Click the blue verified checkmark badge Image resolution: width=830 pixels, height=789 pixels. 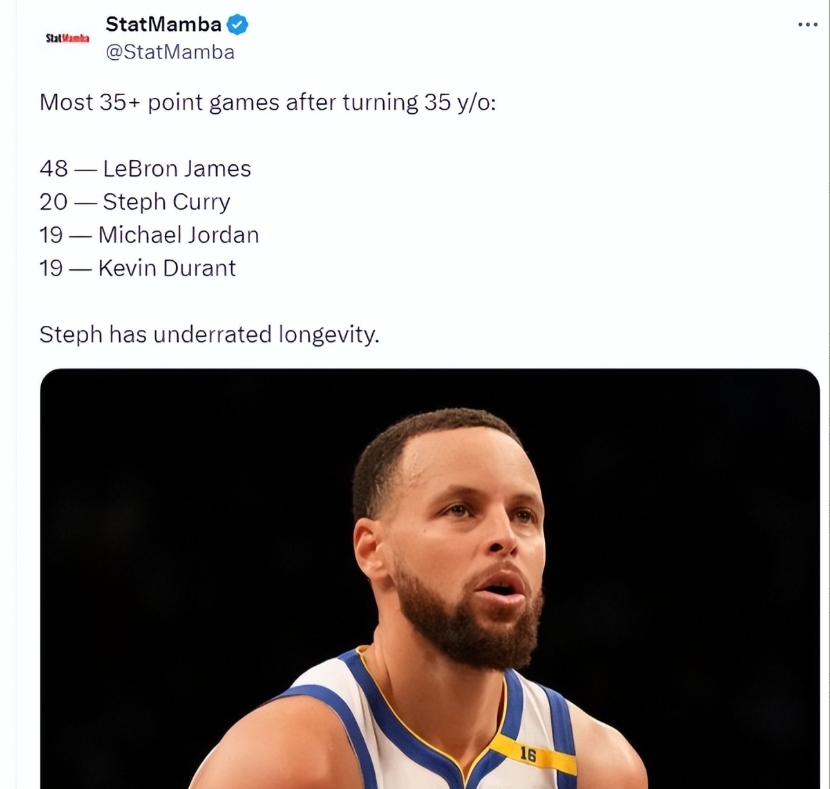(237, 25)
